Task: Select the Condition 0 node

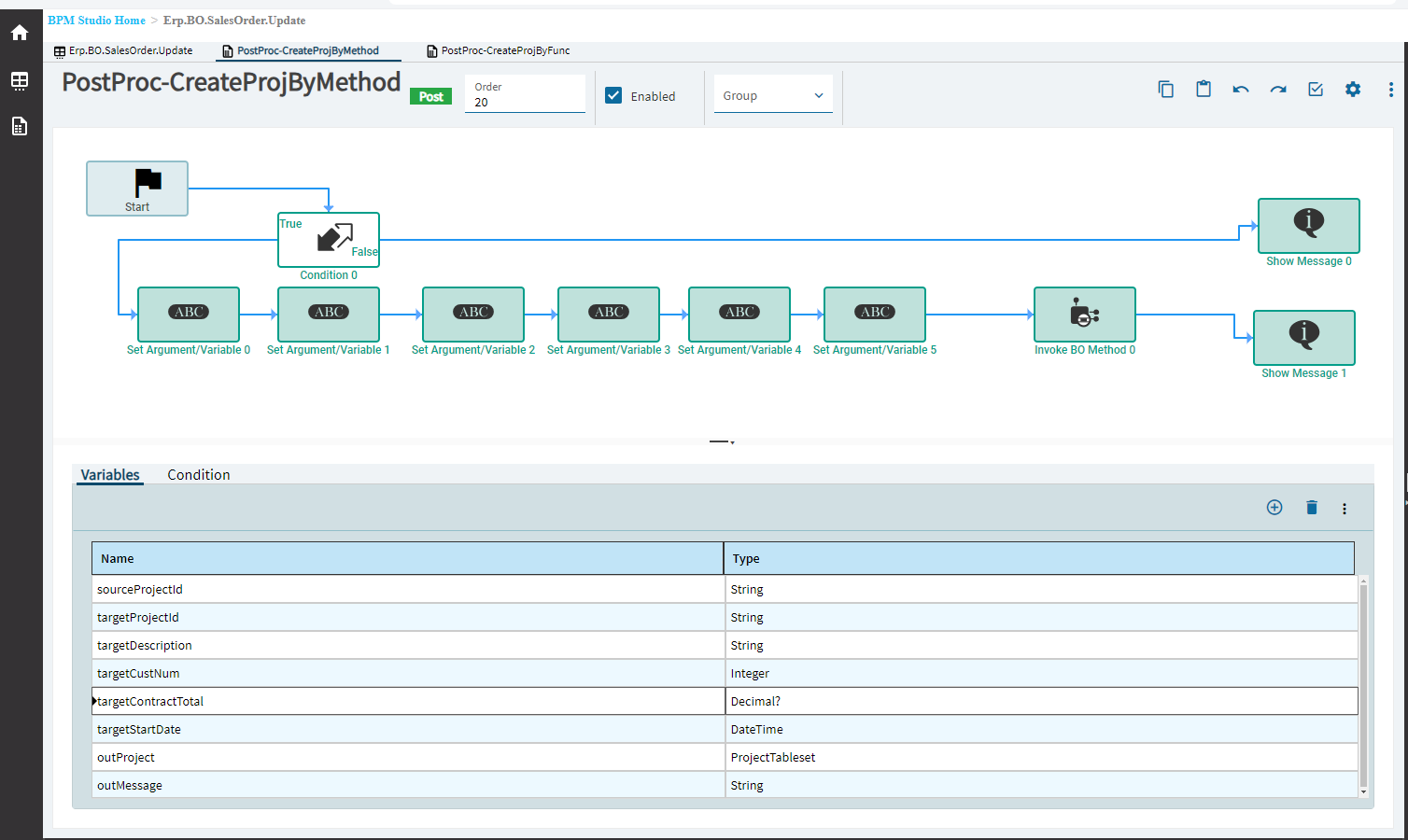Action: [328, 240]
